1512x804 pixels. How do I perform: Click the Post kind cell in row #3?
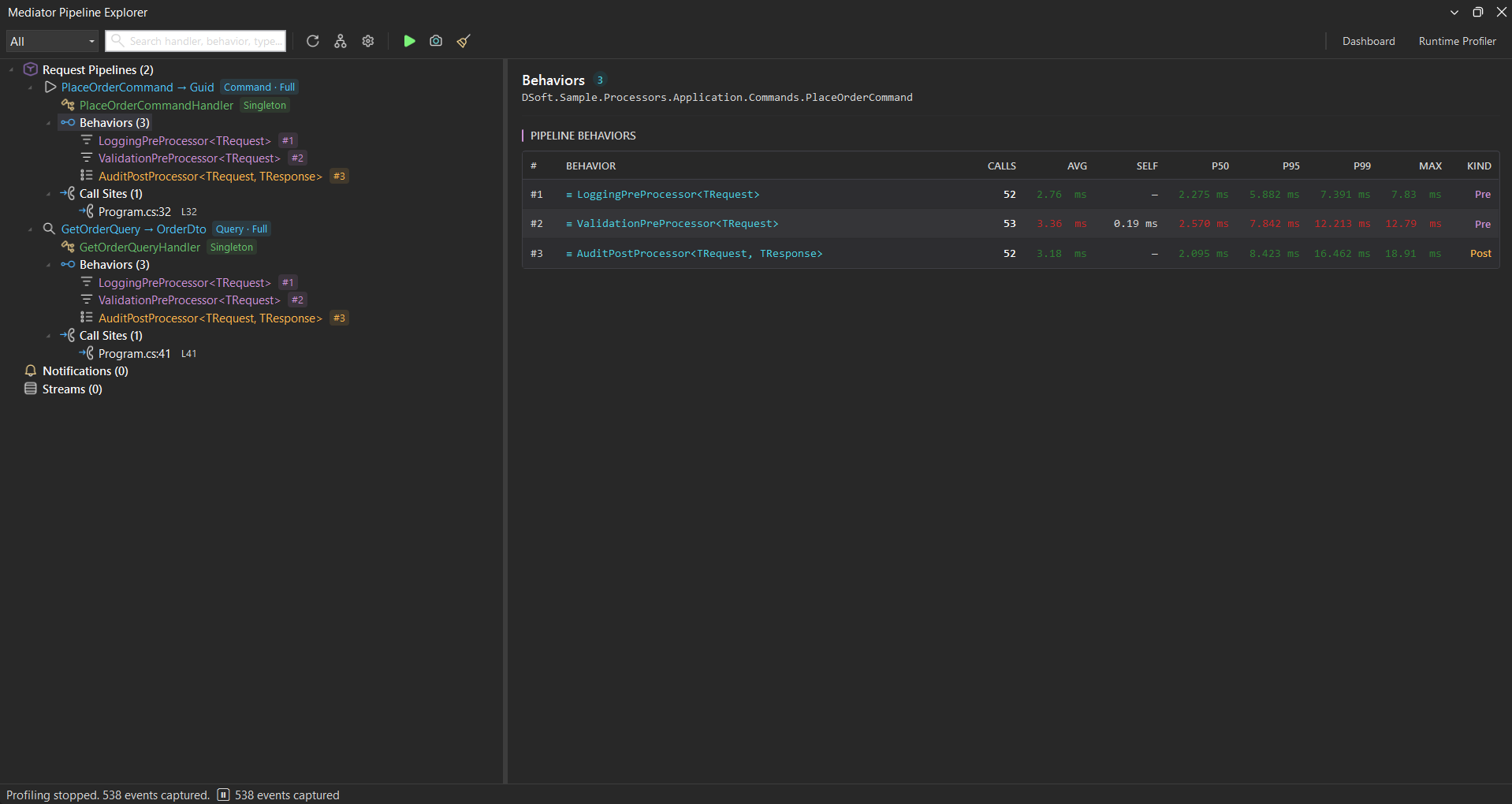click(1480, 253)
